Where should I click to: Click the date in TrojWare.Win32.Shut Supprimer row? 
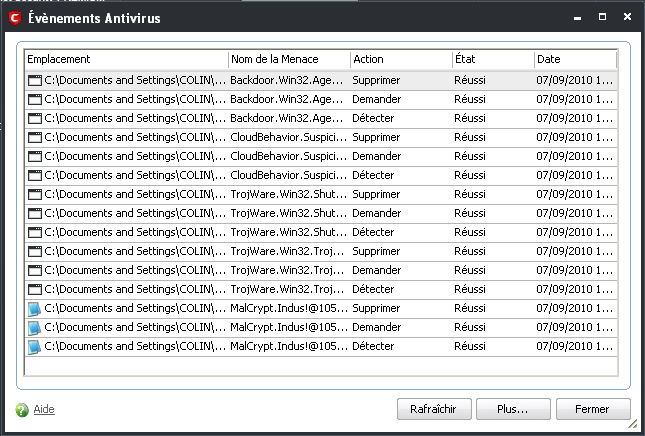click(574, 194)
